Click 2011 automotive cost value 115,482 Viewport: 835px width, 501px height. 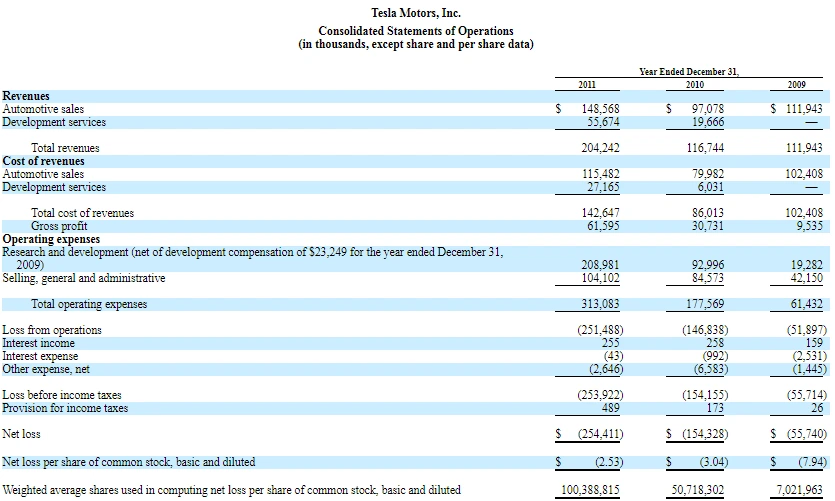[x=601, y=174]
